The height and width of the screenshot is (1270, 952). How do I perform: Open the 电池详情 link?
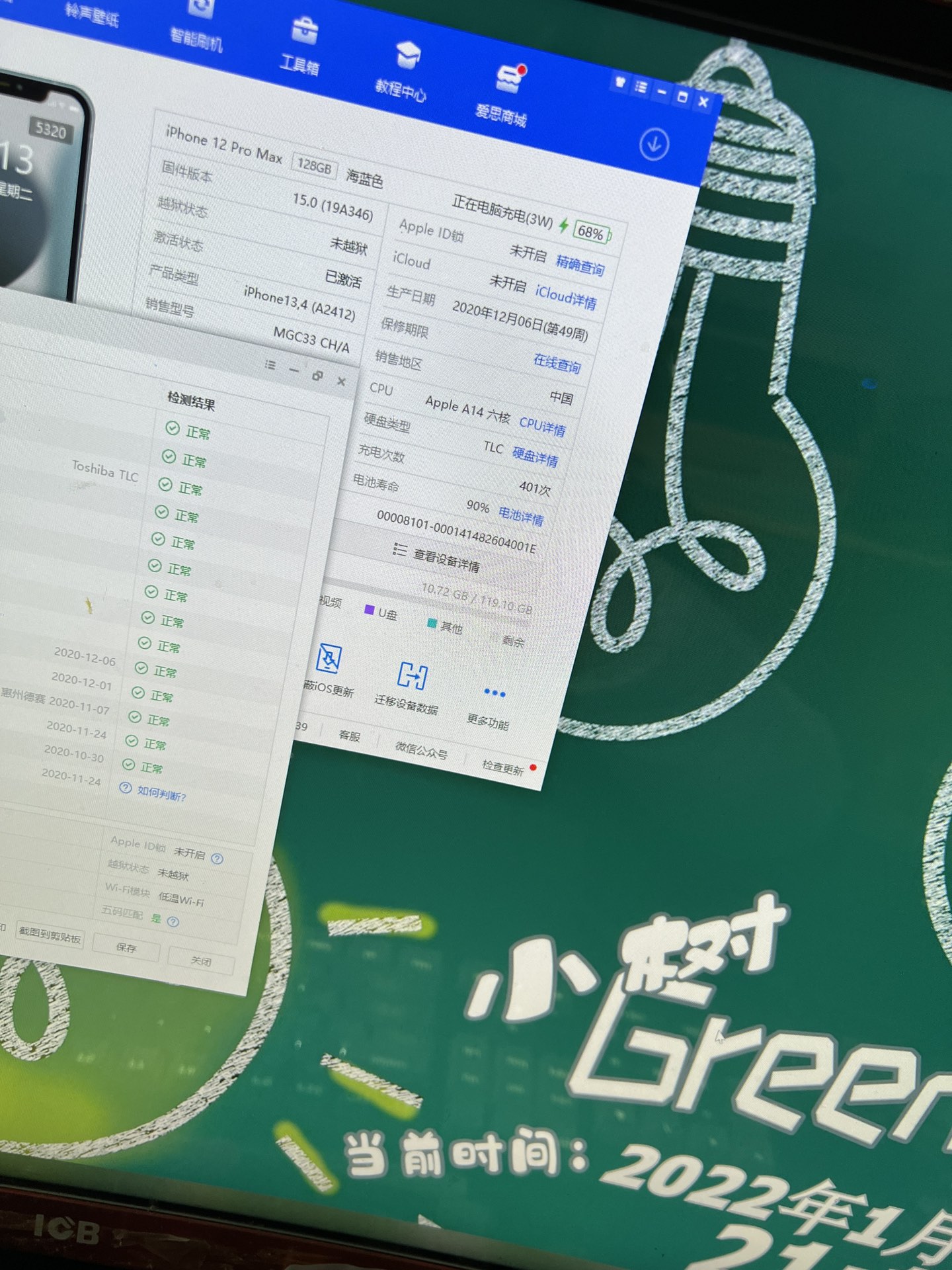click(x=521, y=515)
